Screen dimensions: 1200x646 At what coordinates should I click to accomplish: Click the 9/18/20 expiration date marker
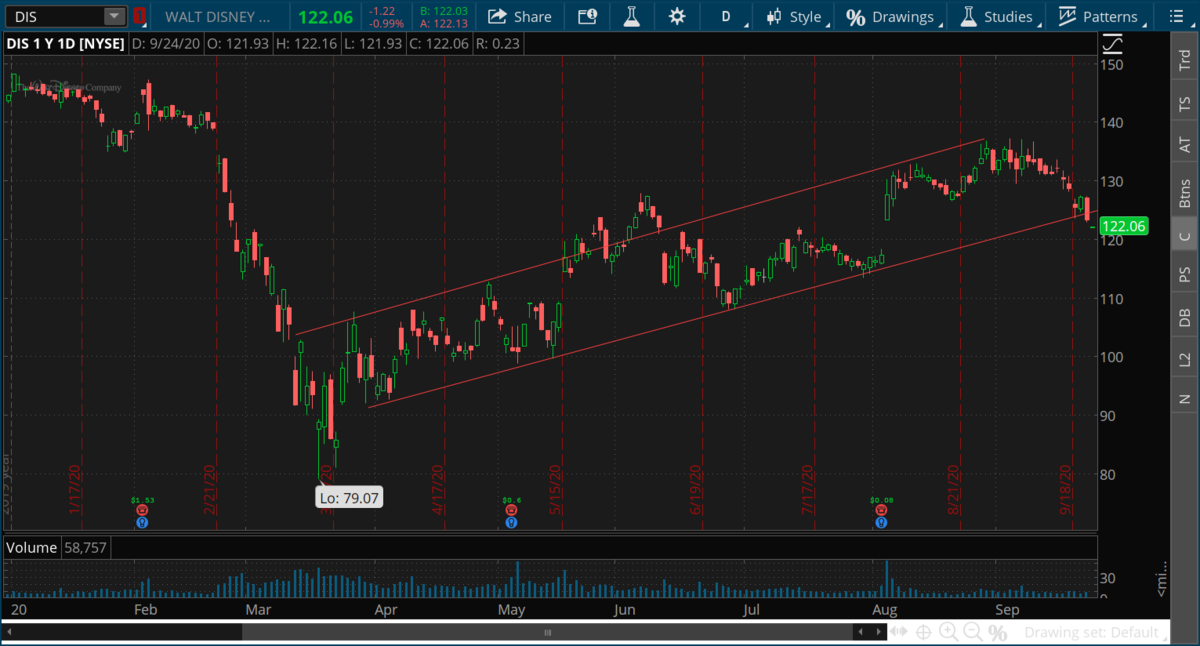coord(1066,489)
